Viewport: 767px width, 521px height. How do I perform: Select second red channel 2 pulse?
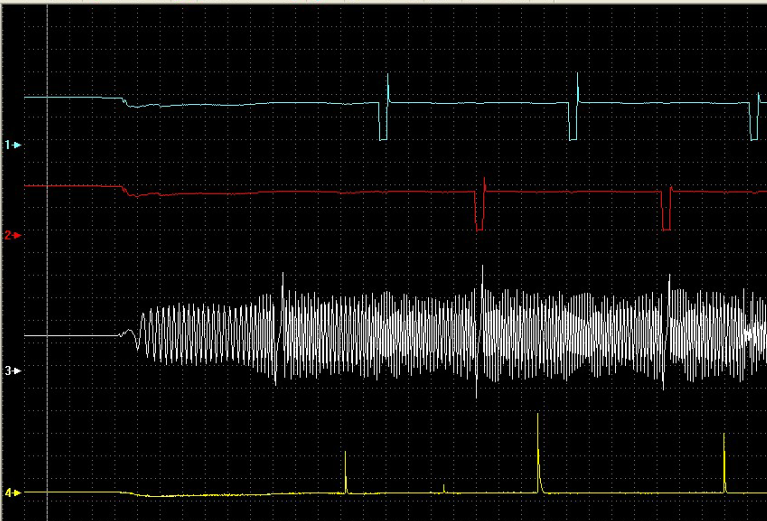pyautogui.click(x=667, y=208)
